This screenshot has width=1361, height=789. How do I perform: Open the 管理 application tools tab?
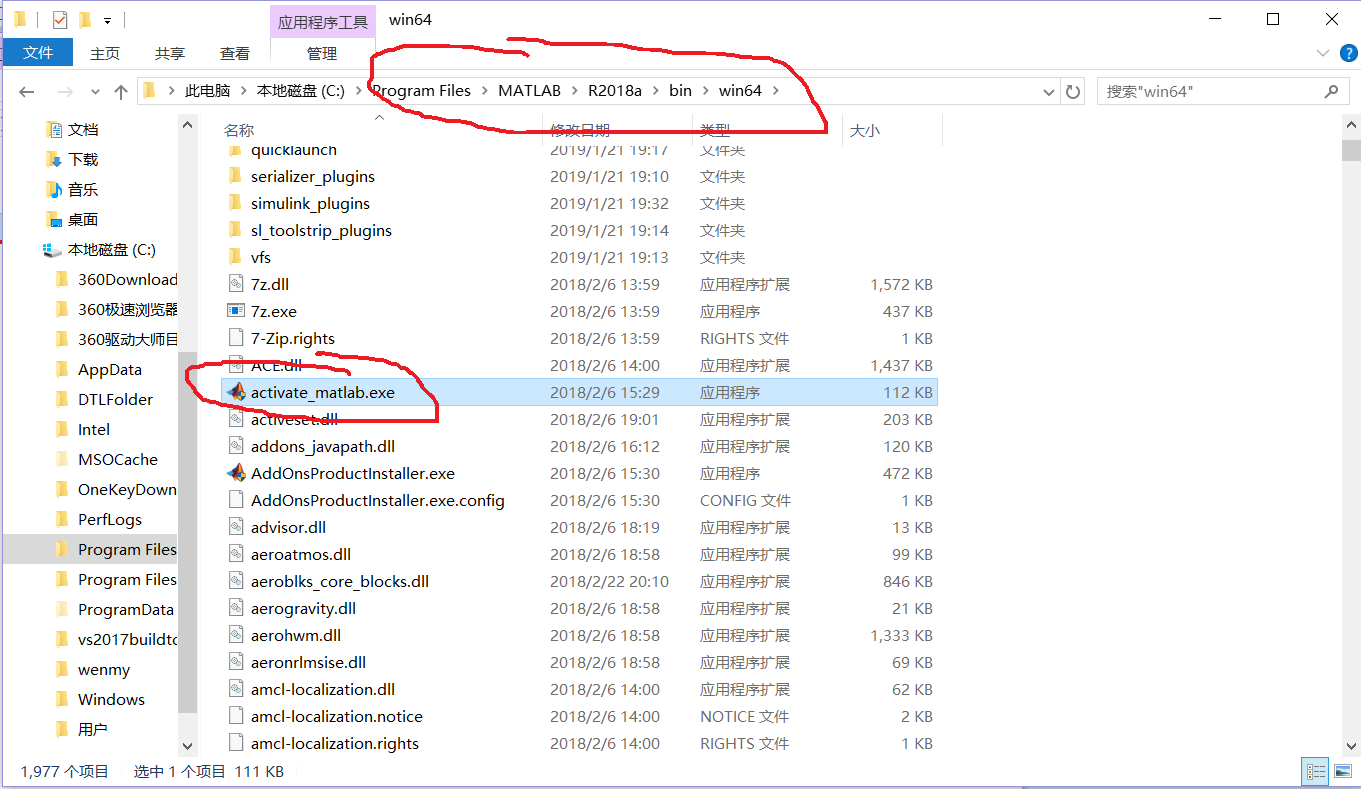tap(322, 53)
